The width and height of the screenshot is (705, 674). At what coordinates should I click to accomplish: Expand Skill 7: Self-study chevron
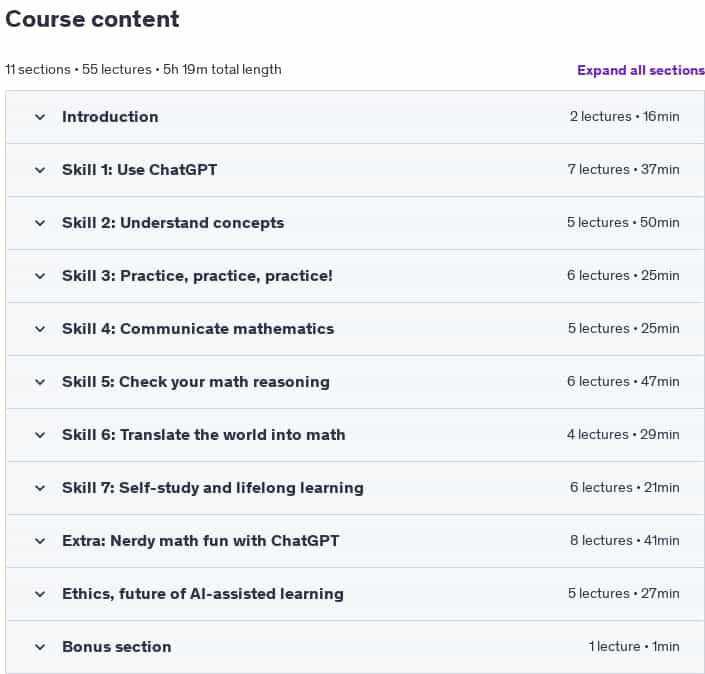(40, 488)
